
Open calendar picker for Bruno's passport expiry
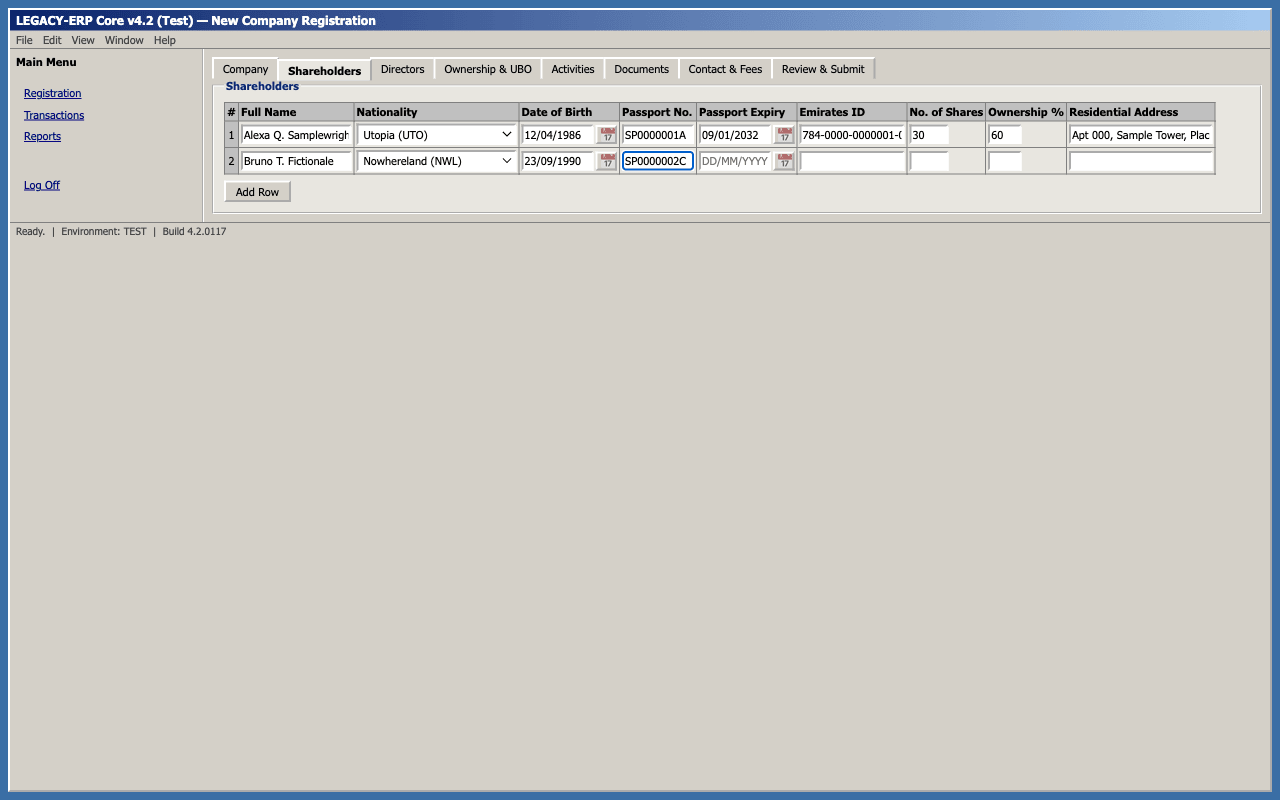coord(785,161)
